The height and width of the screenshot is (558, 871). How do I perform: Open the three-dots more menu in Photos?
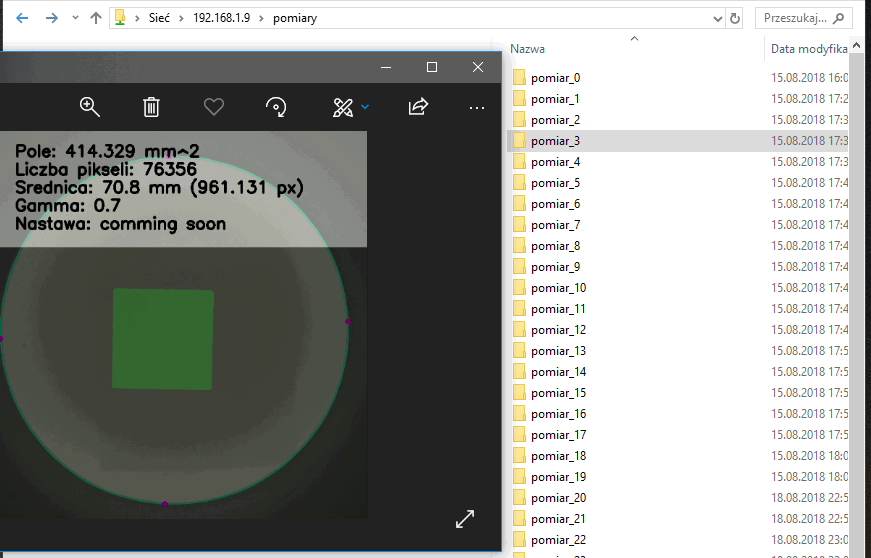click(x=477, y=108)
